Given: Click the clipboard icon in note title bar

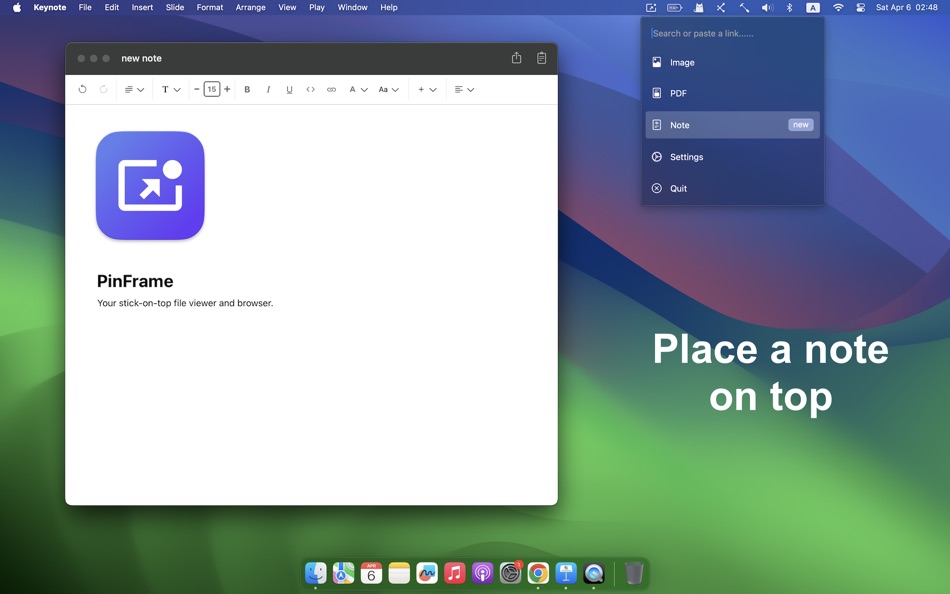Looking at the screenshot, I should (x=541, y=58).
